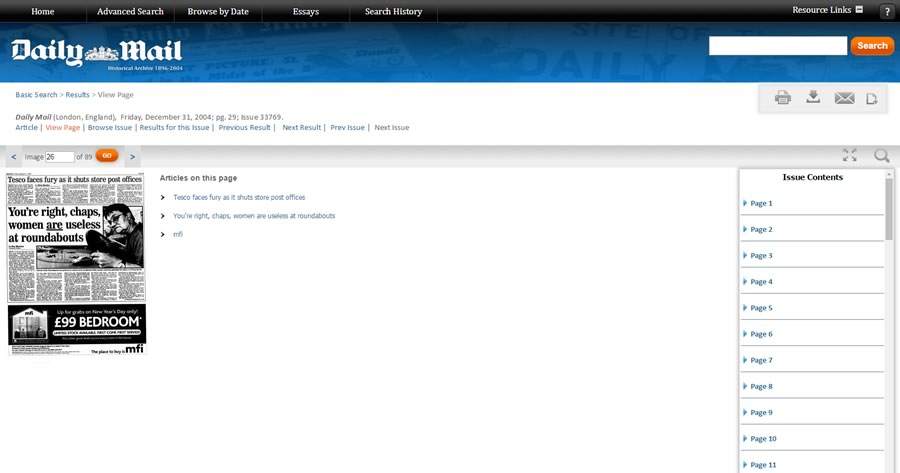This screenshot has height=473, width=900.
Task: Open the newspaper page thumbnail
Action: 76,264
